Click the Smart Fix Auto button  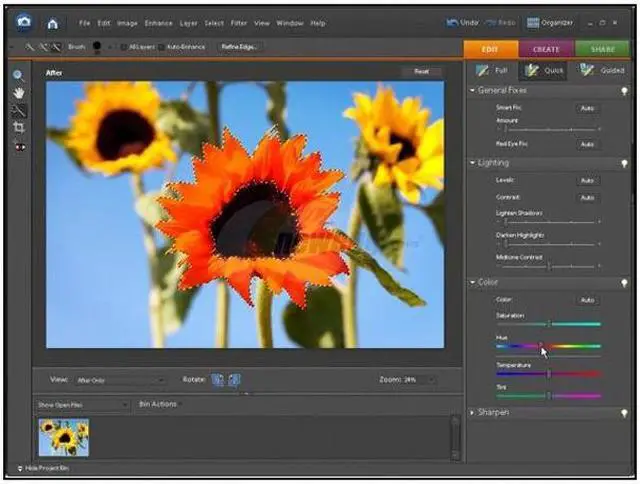click(x=587, y=108)
